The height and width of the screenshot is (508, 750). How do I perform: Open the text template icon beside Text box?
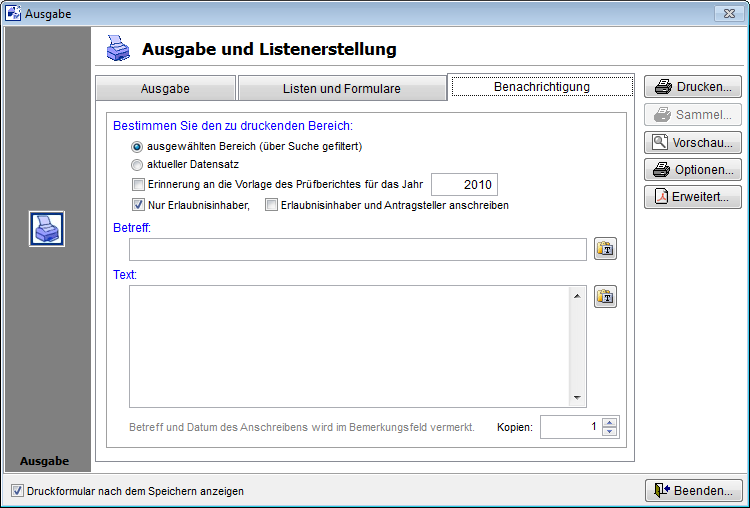click(x=605, y=296)
